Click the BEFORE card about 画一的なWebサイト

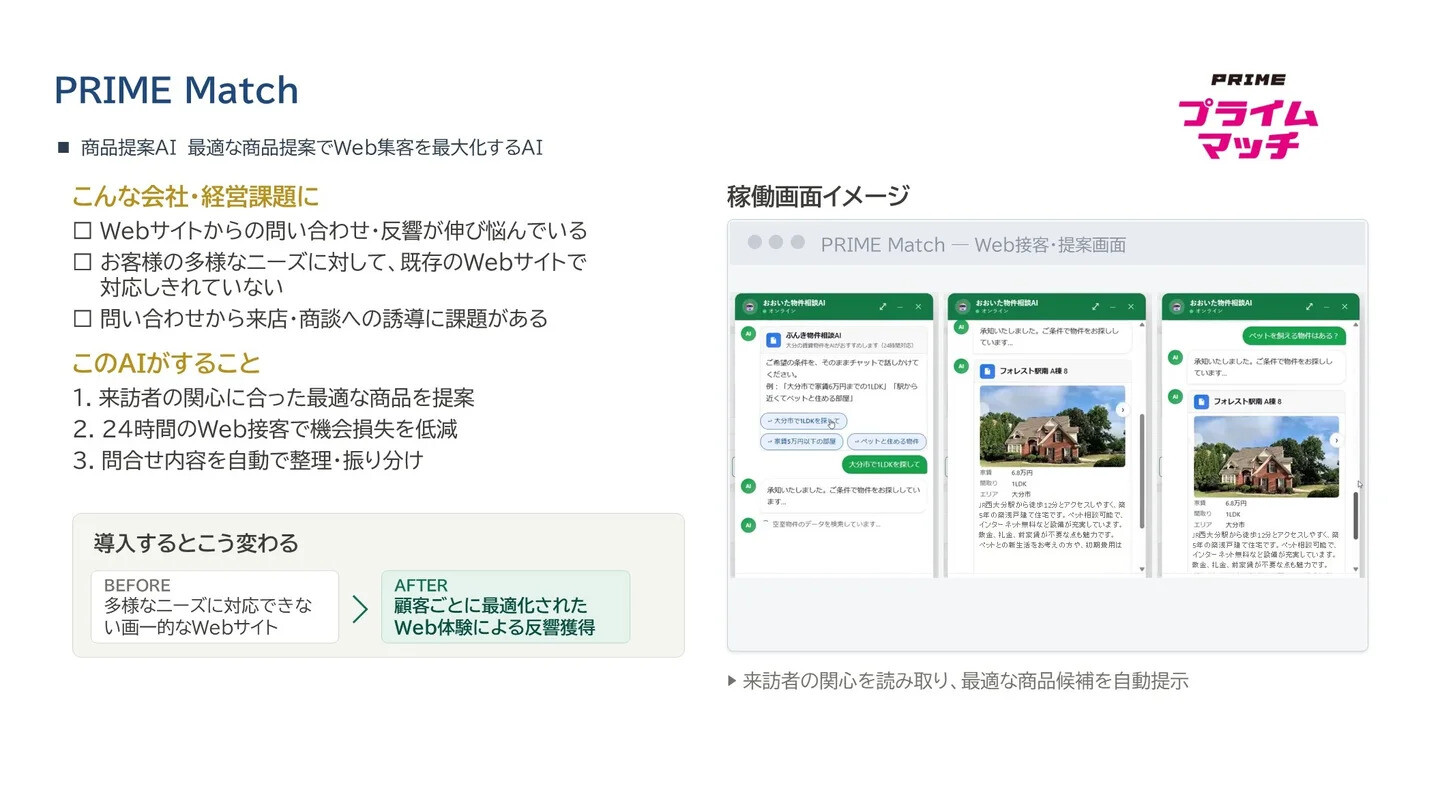click(215, 607)
